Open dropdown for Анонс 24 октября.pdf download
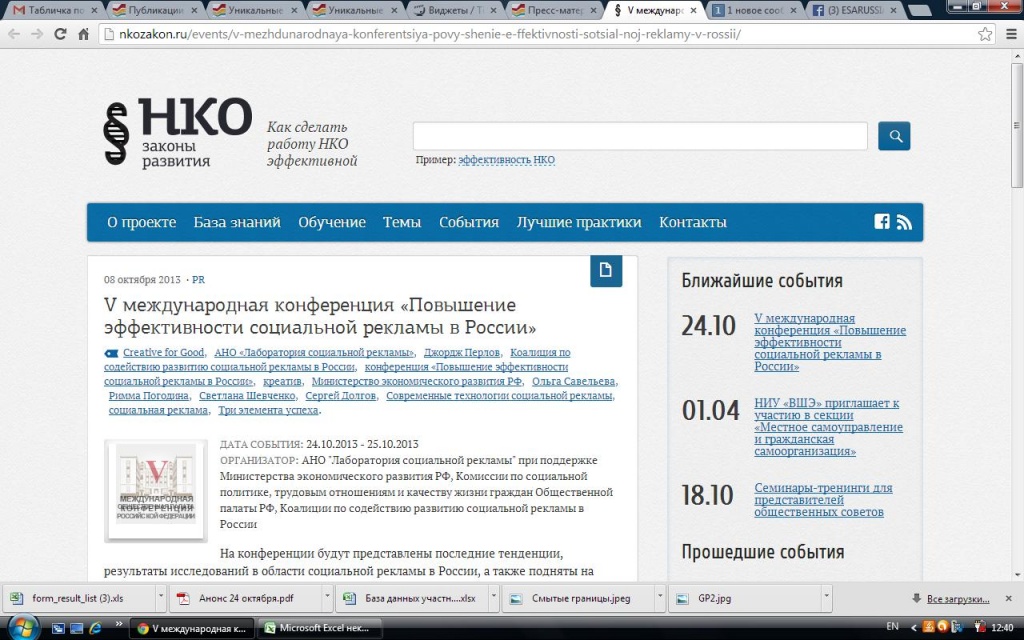1024x640 pixels. pos(327,598)
